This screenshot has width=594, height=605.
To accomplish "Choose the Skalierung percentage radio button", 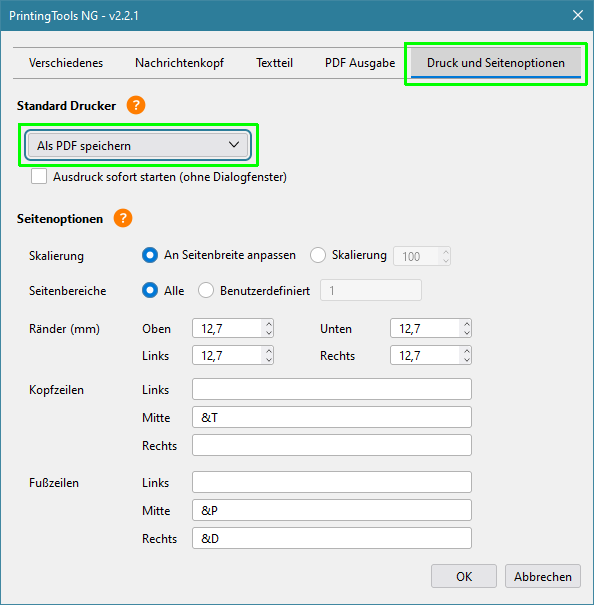I will click(318, 255).
